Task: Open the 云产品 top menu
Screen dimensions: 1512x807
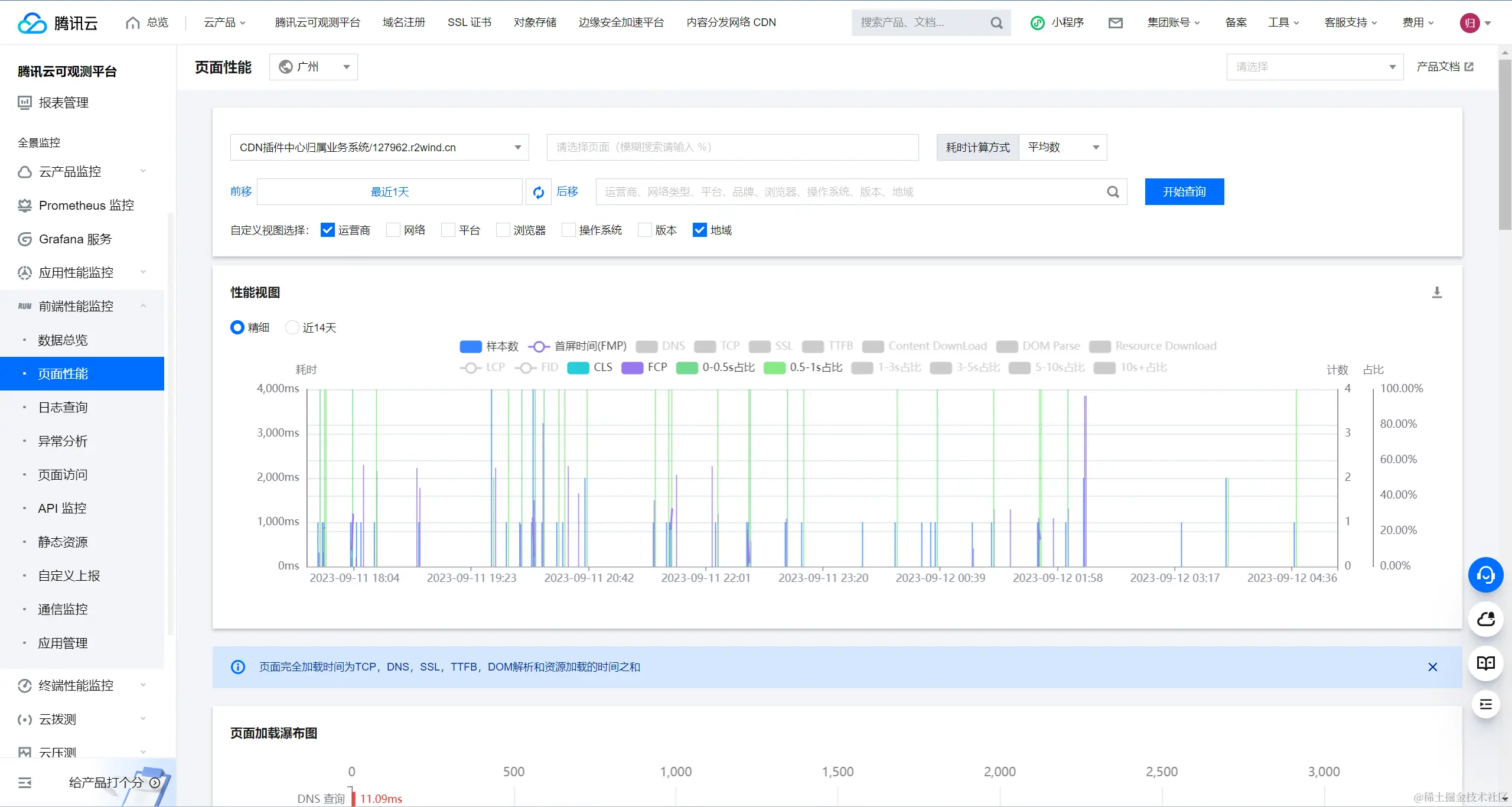Action: coord(224,22)
